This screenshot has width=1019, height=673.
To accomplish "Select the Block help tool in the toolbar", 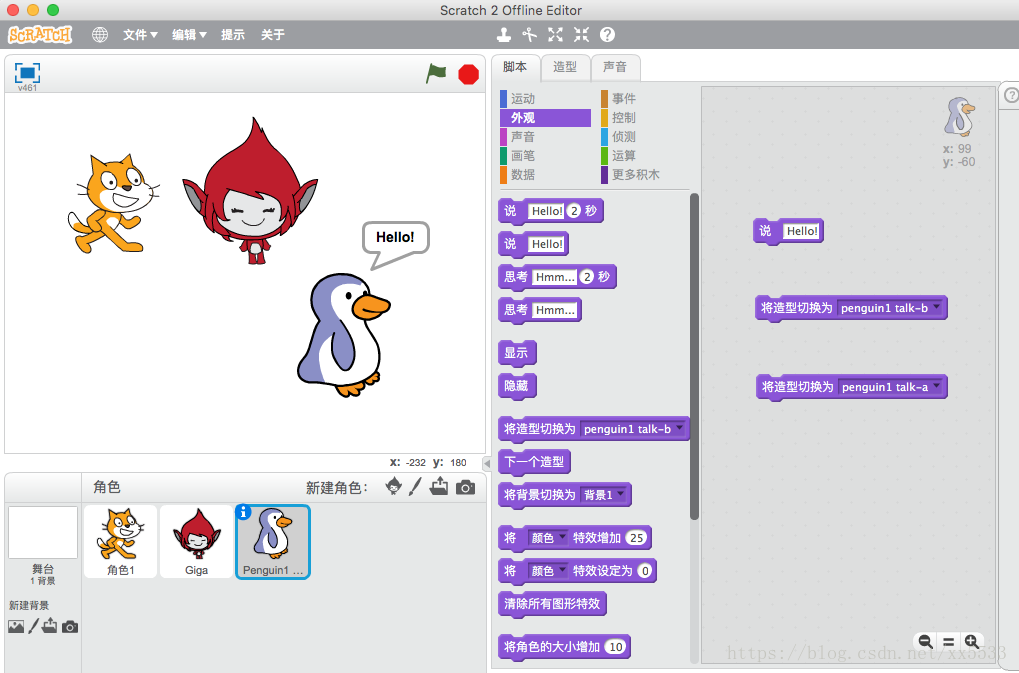I will point(607,34).
